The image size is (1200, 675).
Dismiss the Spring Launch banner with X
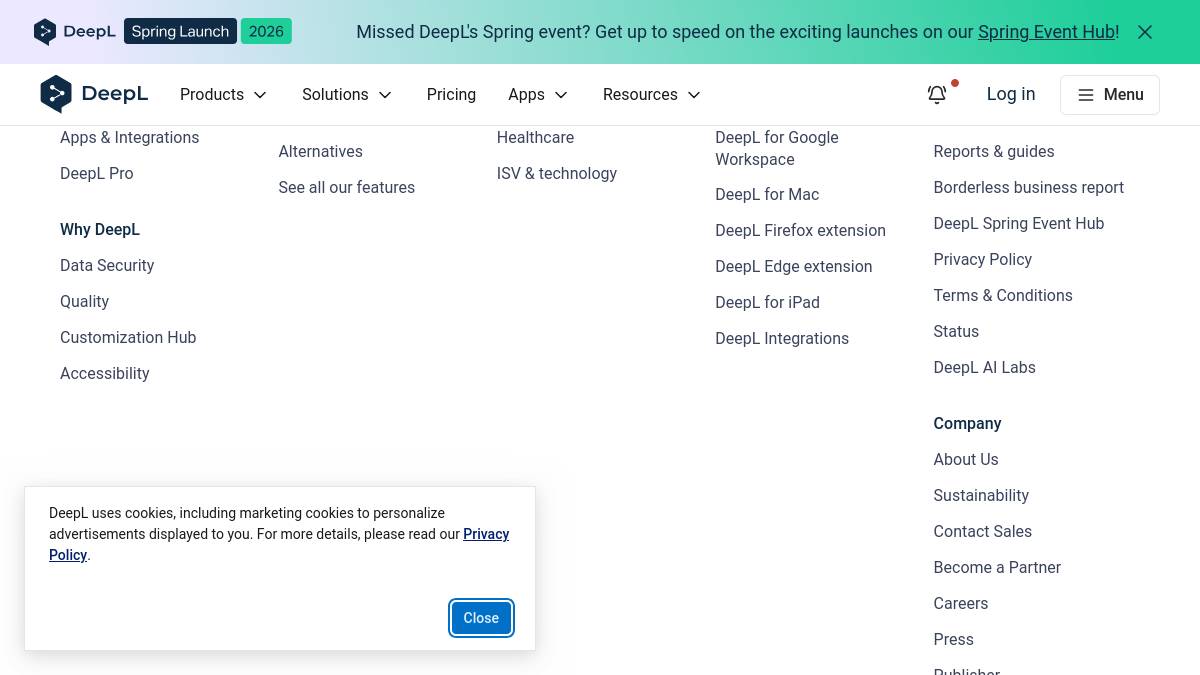click(1145, 32)
